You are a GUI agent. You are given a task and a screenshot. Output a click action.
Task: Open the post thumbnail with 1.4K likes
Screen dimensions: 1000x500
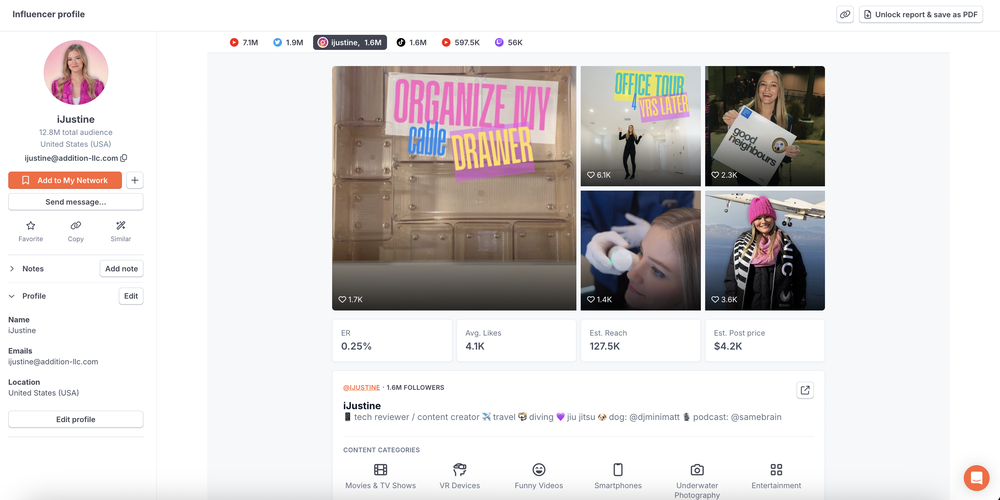pos(640,251)
